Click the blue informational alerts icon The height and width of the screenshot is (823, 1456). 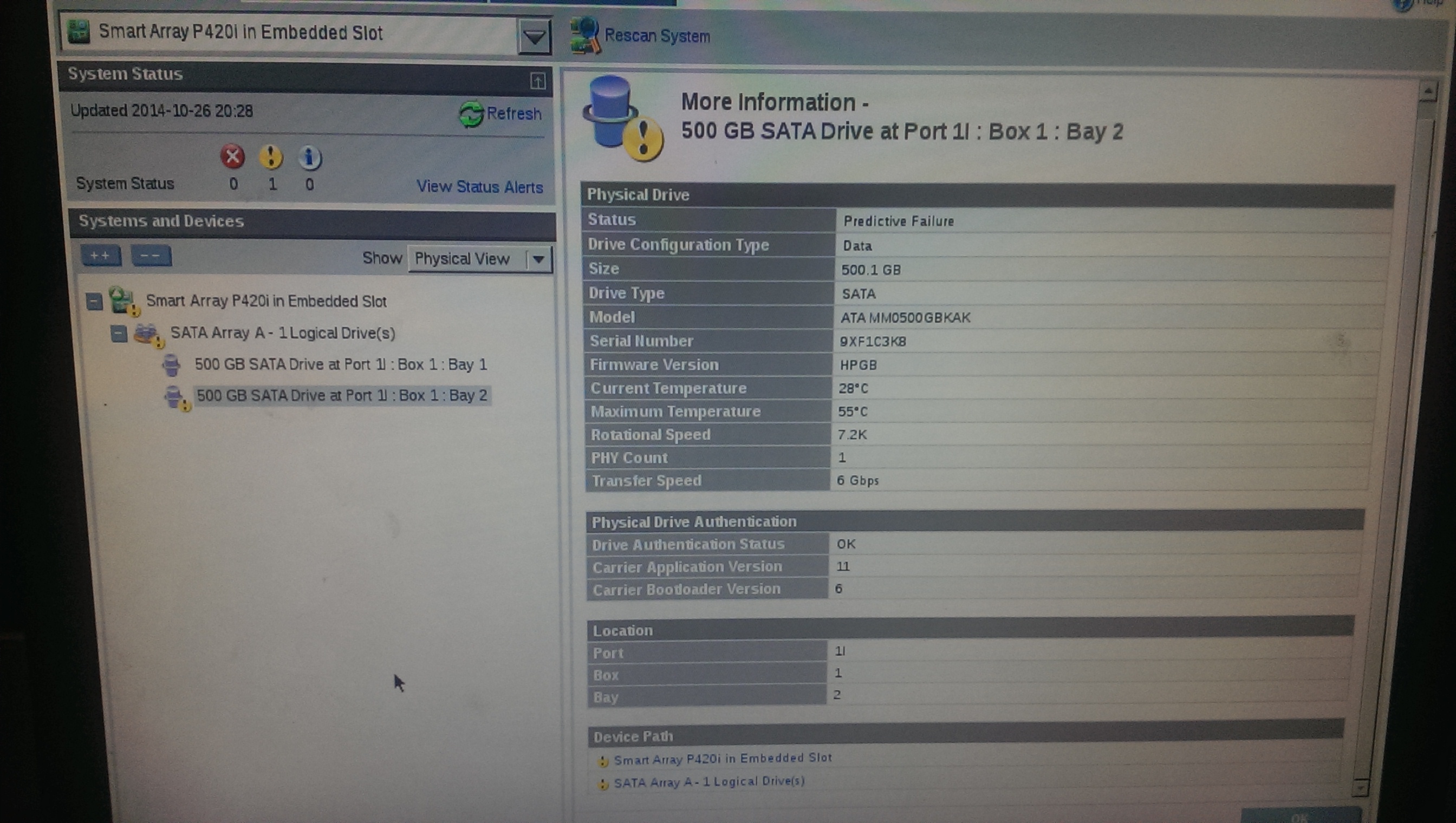point(309,158)
